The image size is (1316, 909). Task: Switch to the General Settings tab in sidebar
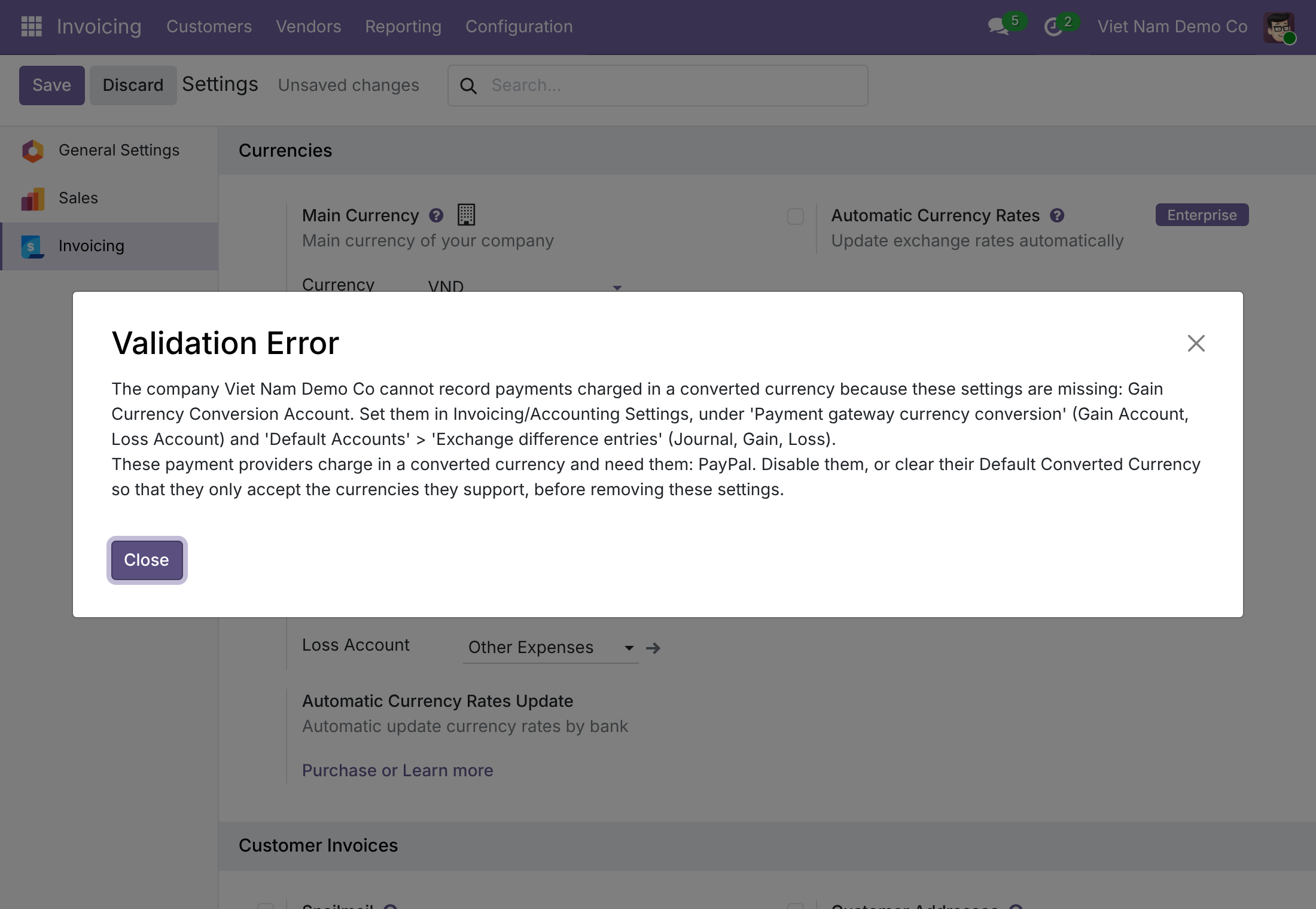109,151
